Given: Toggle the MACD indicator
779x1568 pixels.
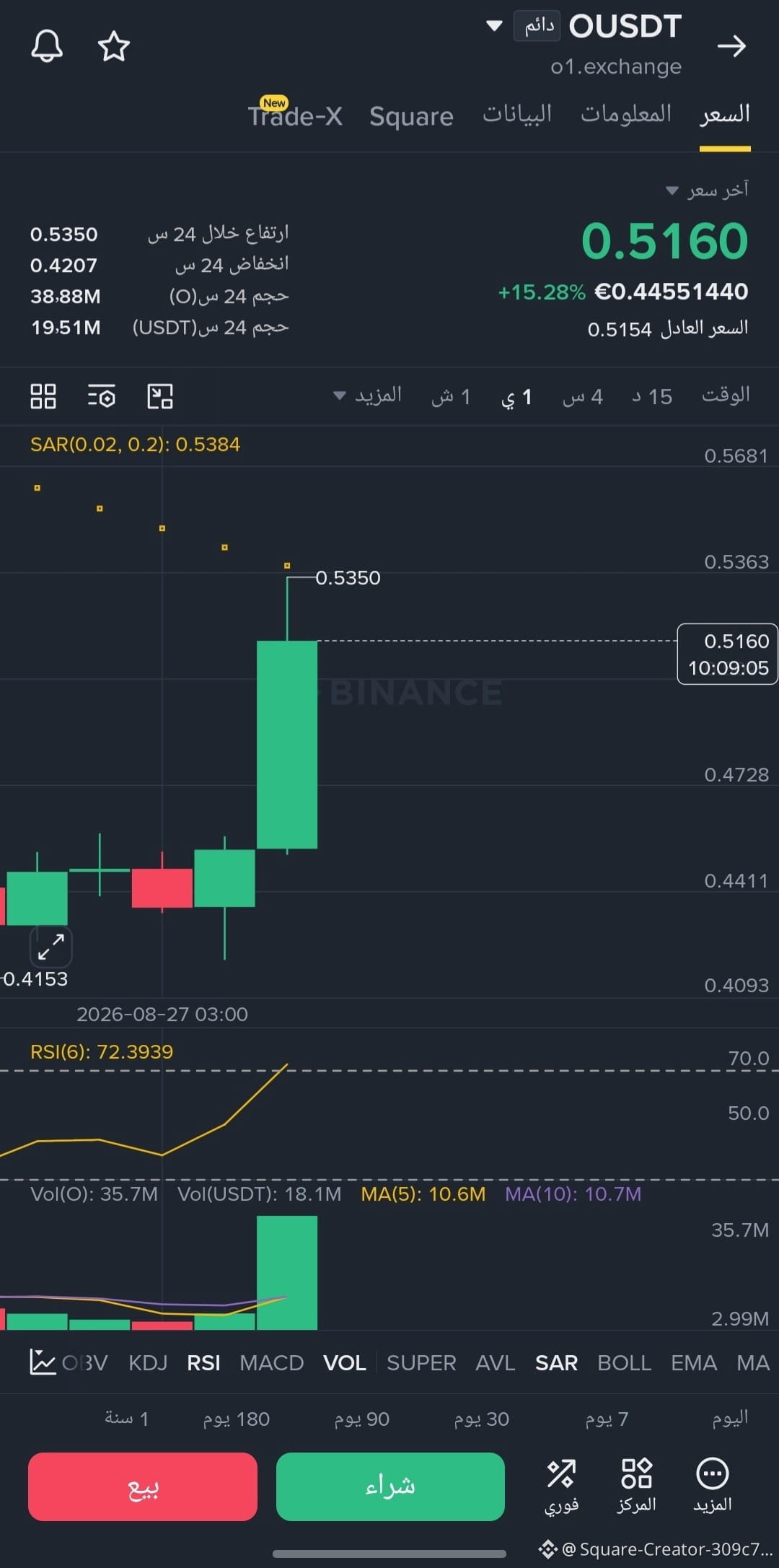Looking at the screenshot, I should [271, 1362].
